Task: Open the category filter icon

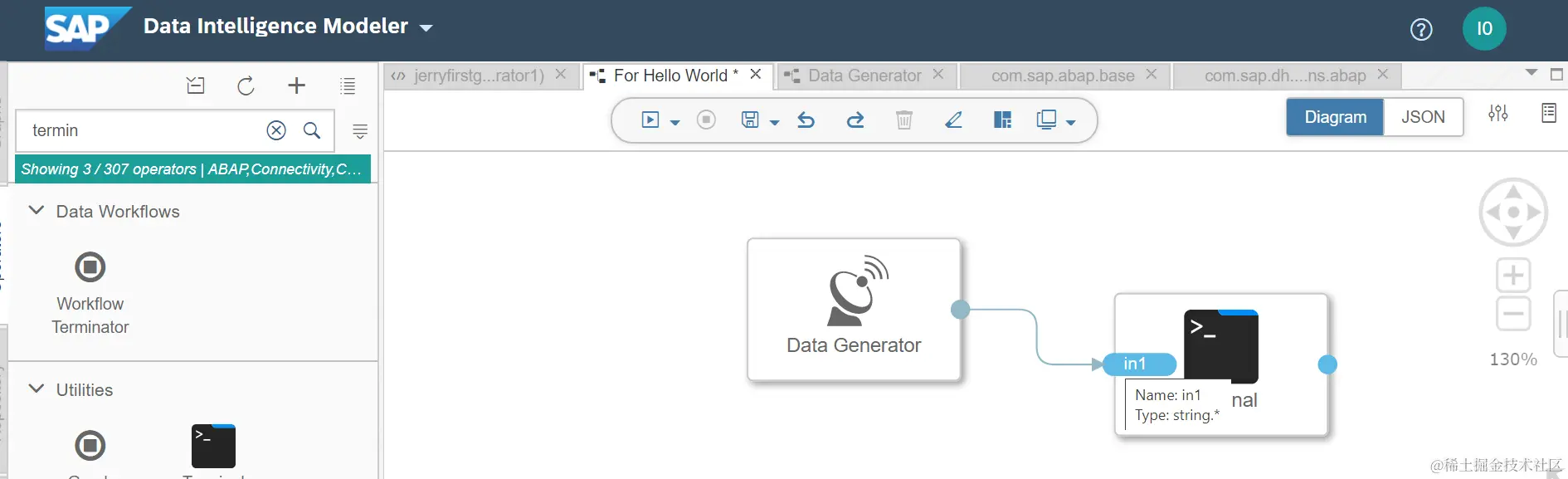Action: (x=360, y=131)
